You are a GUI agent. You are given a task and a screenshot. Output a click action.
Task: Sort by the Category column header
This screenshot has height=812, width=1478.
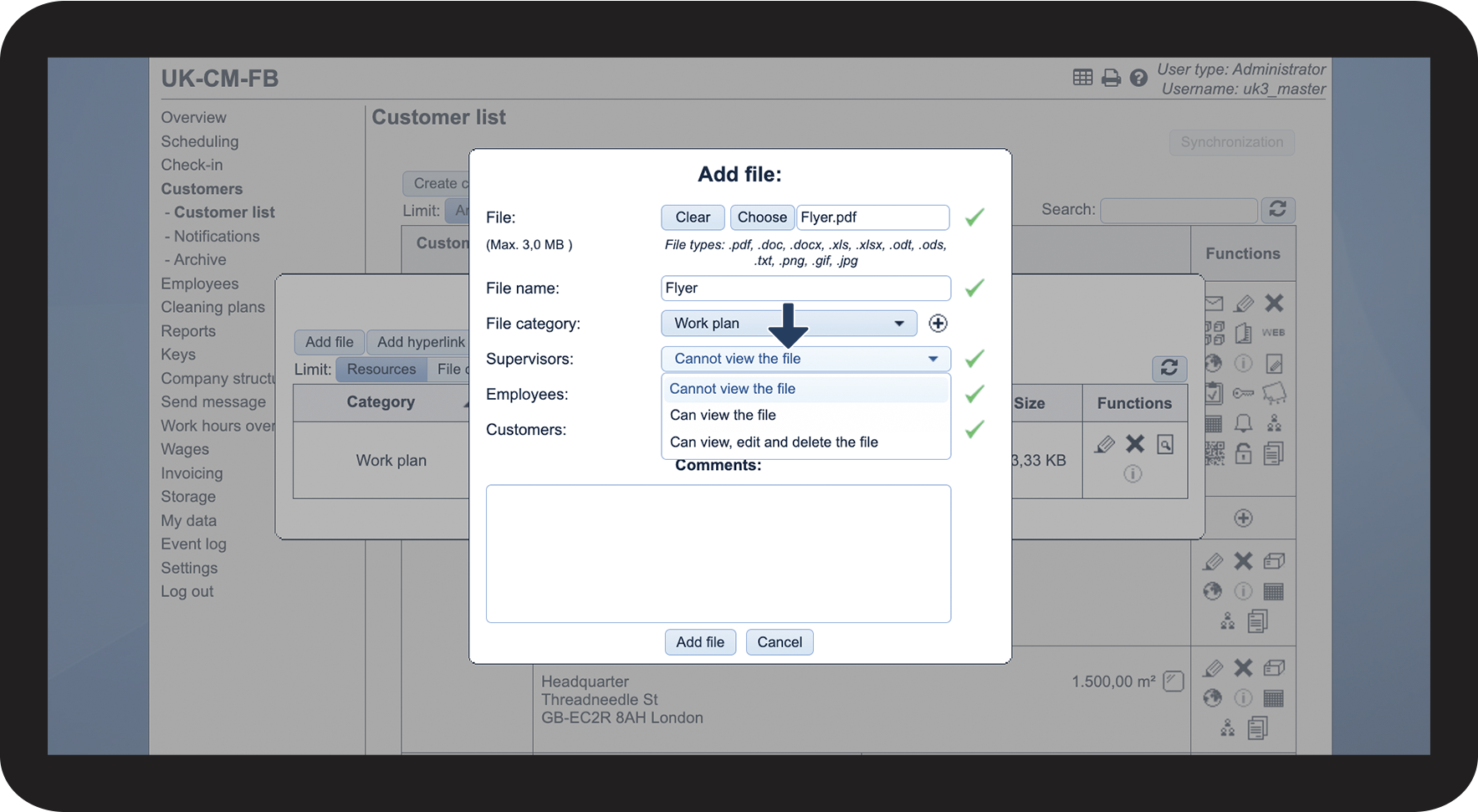point(381,402)
